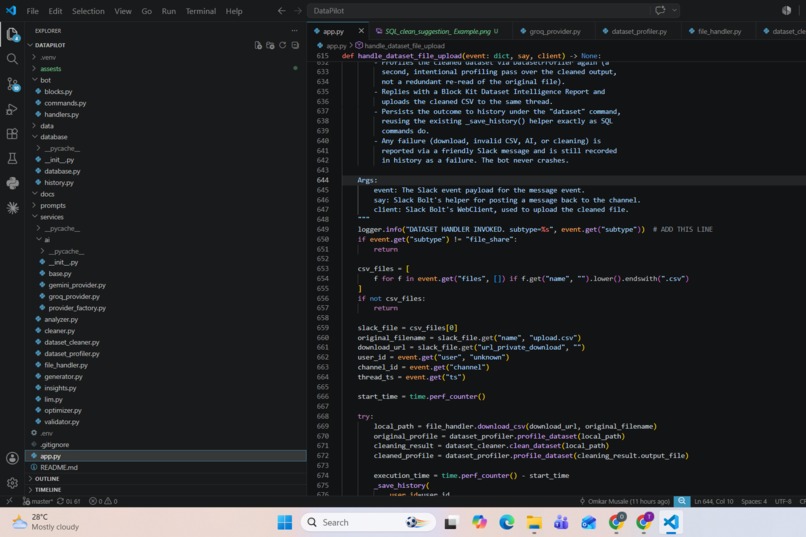Image resolution: width=806 pixels, height=537 pixels.
Task: Click the taskbar Search box
Action: tap(368, 522)
